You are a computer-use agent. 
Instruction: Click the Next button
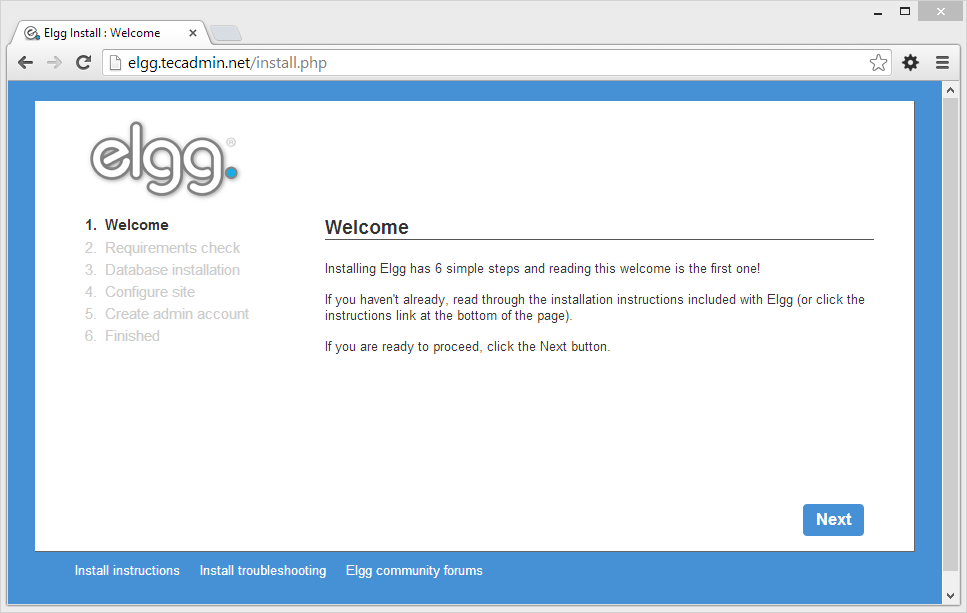coord(833,520)
